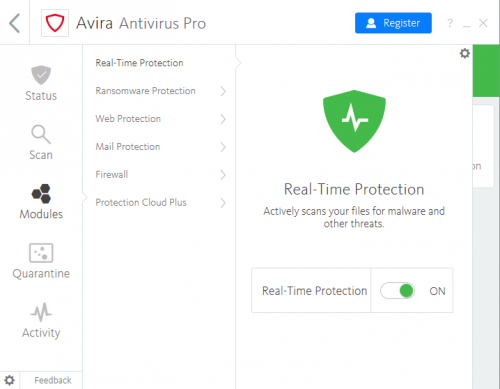This screenshot has height=389, width=500.
Task: Open the Scan magnifier section
Action: point(41,142)
